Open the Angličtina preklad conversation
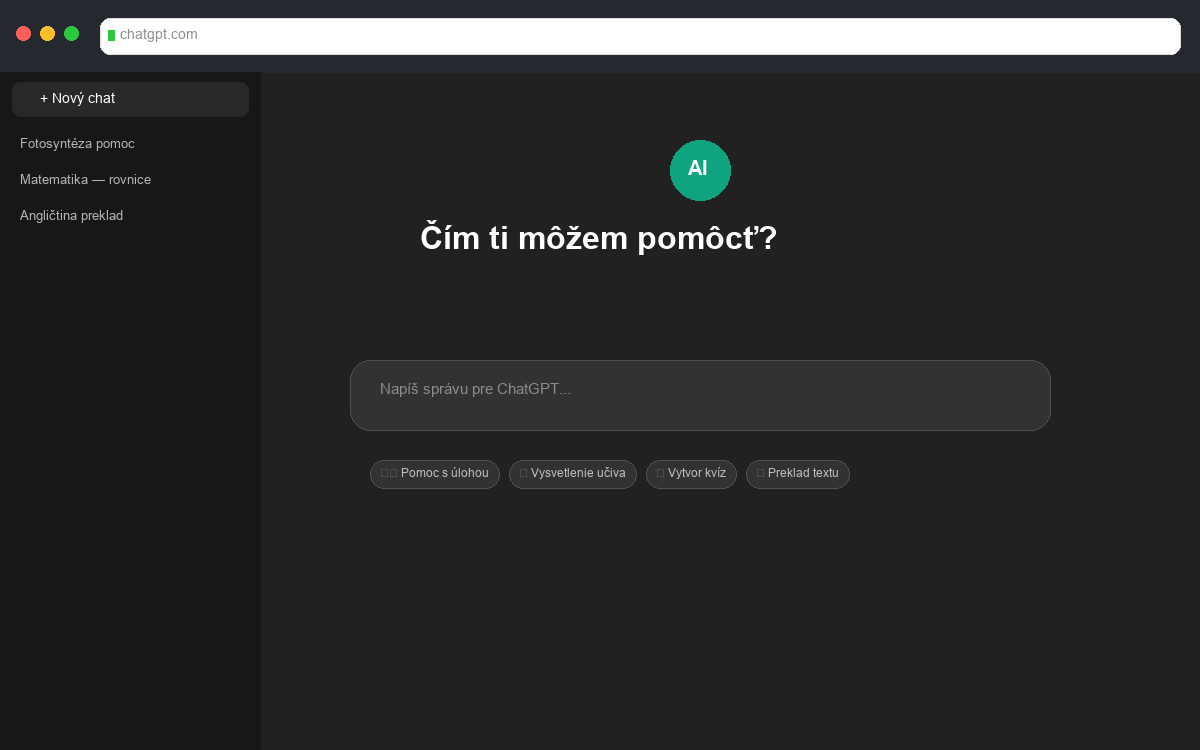Screen dimensions: 1200x750 (x=71, y=215)
